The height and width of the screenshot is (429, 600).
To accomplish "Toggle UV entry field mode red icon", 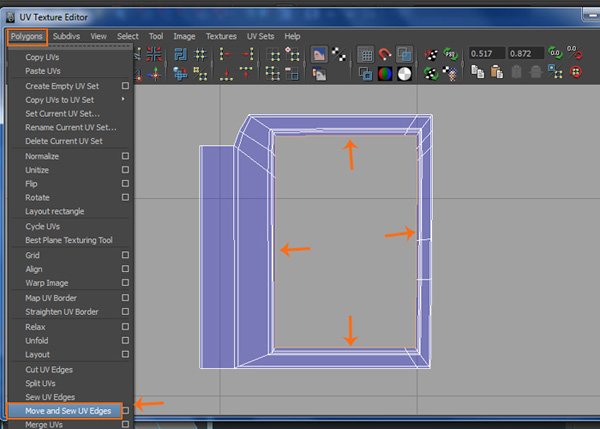I will 574,52.
